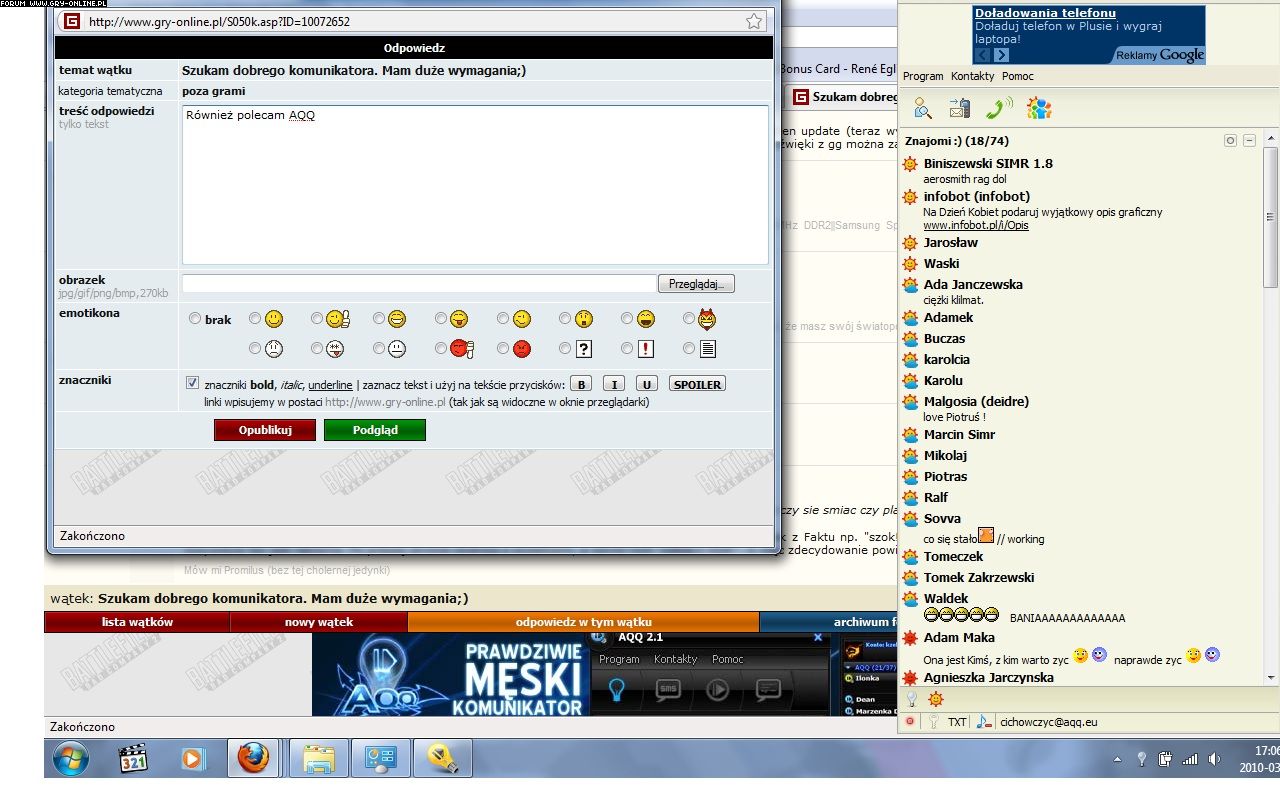Click the find contact icon in AQQ toolbar

[922, 108]
